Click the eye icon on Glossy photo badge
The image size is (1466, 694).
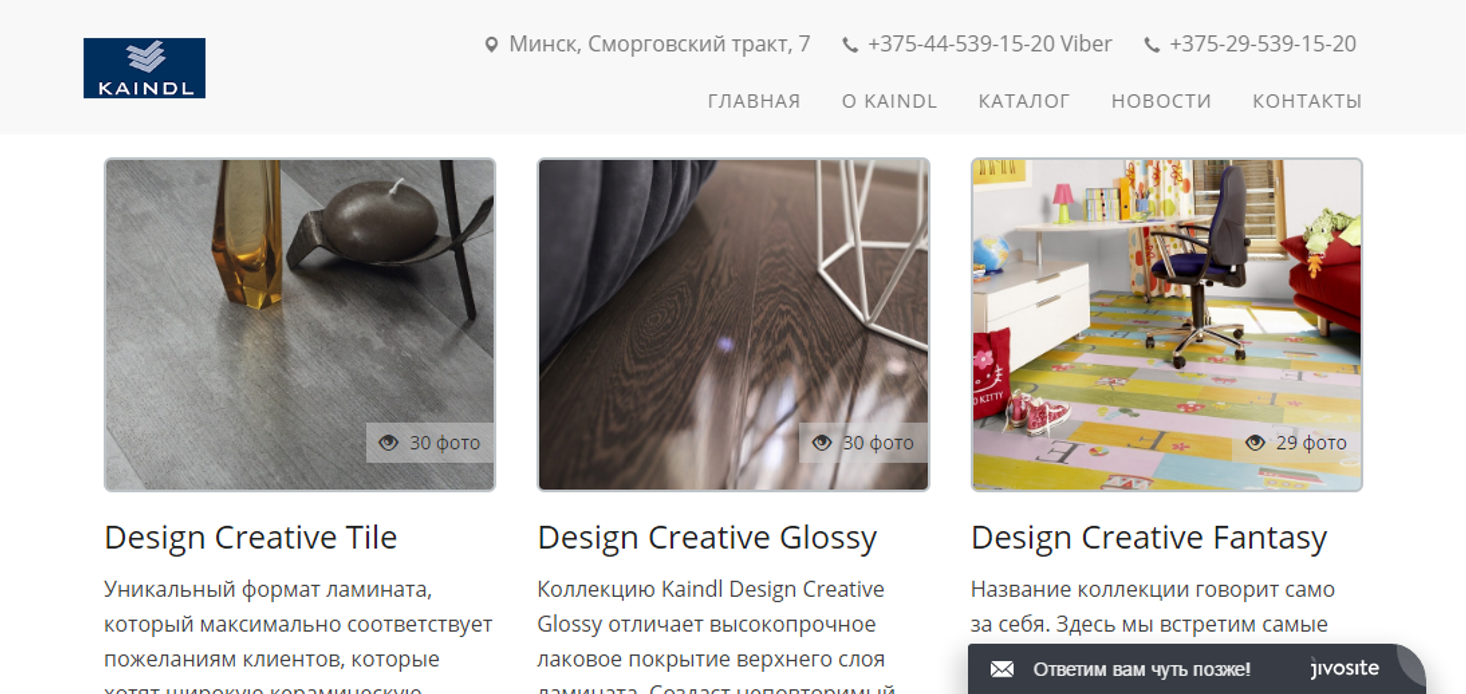coord(822,442)
